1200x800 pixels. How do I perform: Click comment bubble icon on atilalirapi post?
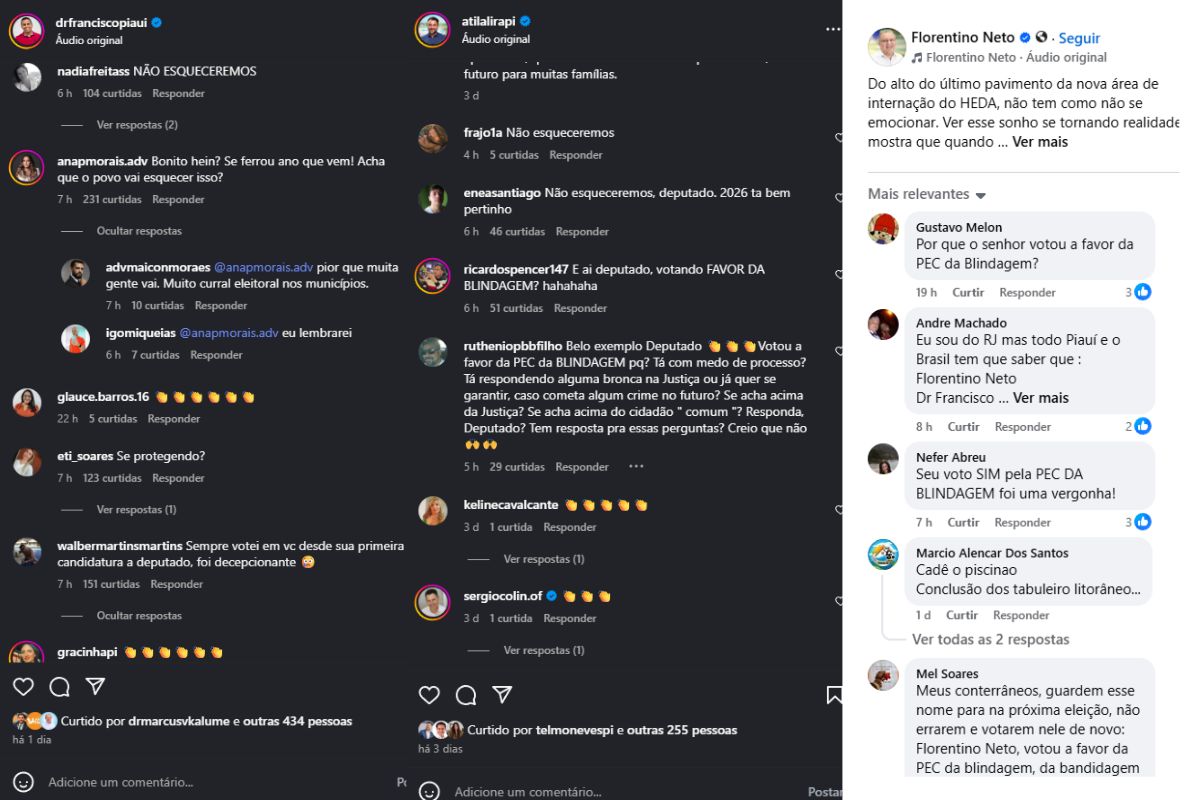pyautogui.click(x=466, y=695)
